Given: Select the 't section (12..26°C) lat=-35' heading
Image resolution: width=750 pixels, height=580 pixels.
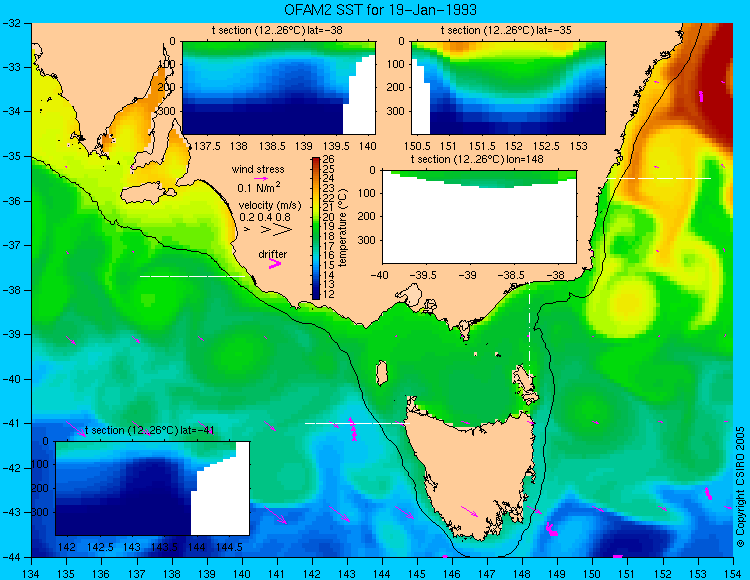Looking at the screenshot, I should pyautogui.click(x=506, y=31).
